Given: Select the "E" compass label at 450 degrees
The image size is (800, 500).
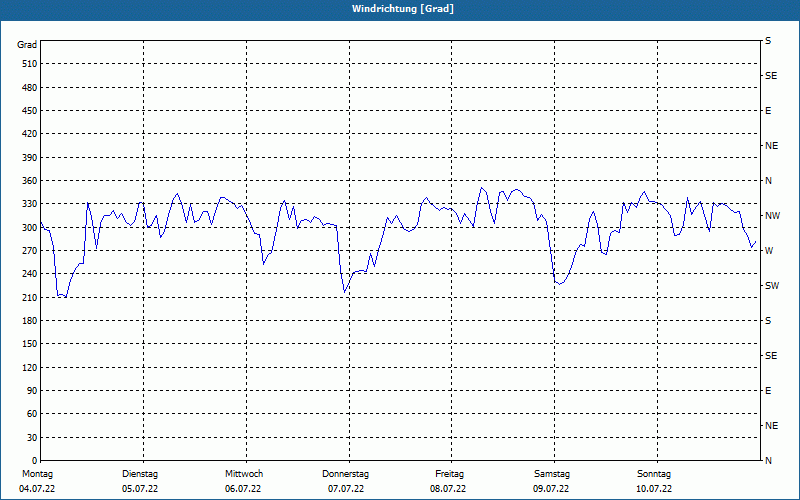Looking at the screenshot, I should (x=768, y=111).
